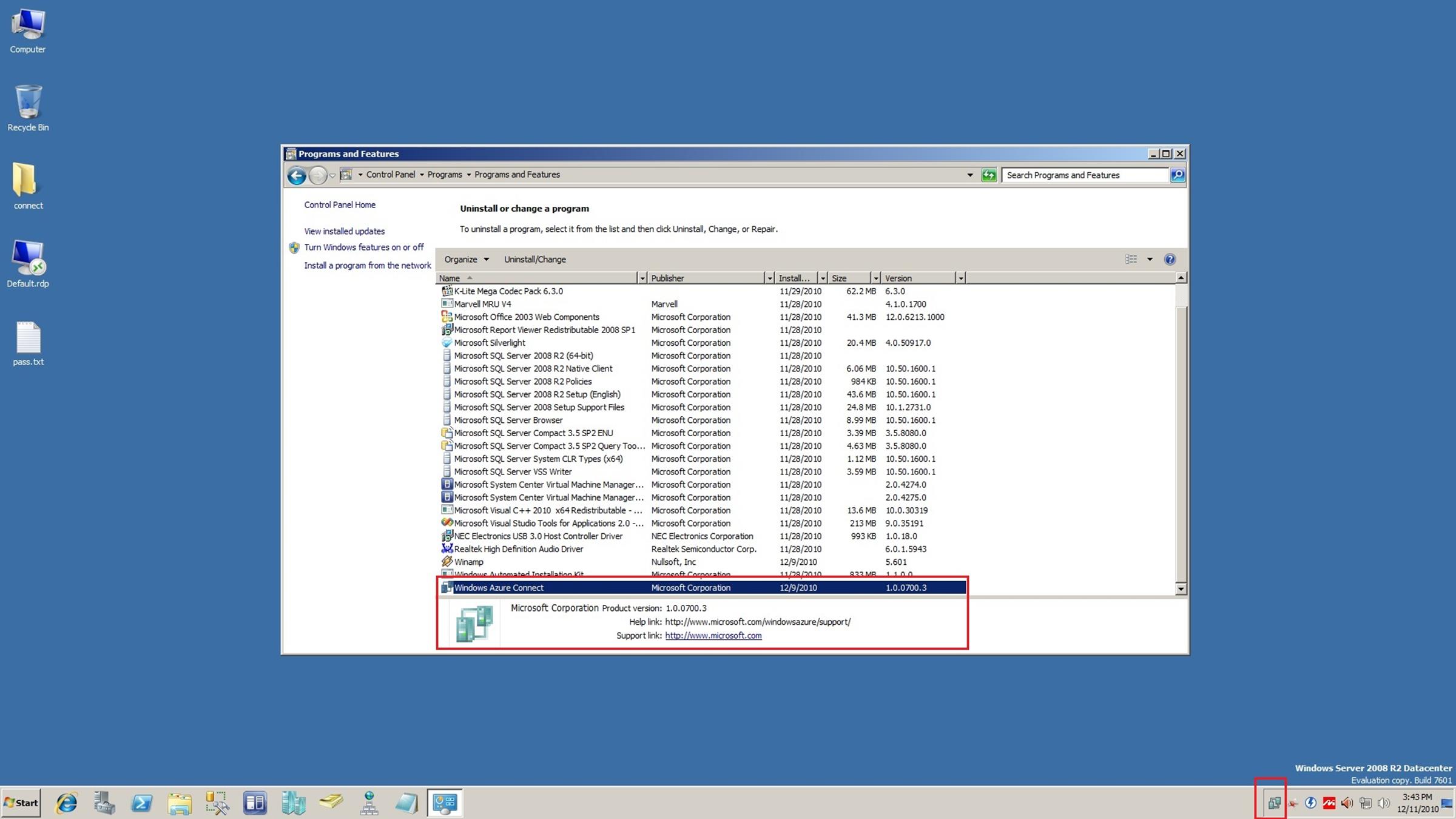1456x819 pixels.
Task: Click the red MSI tray icon
Action: [x=1329, y=803]
